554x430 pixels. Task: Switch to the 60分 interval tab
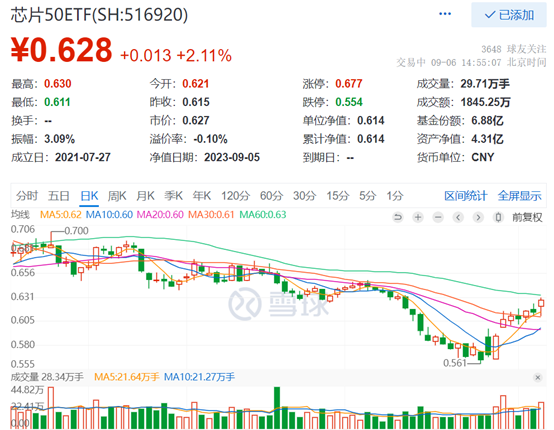271,195
